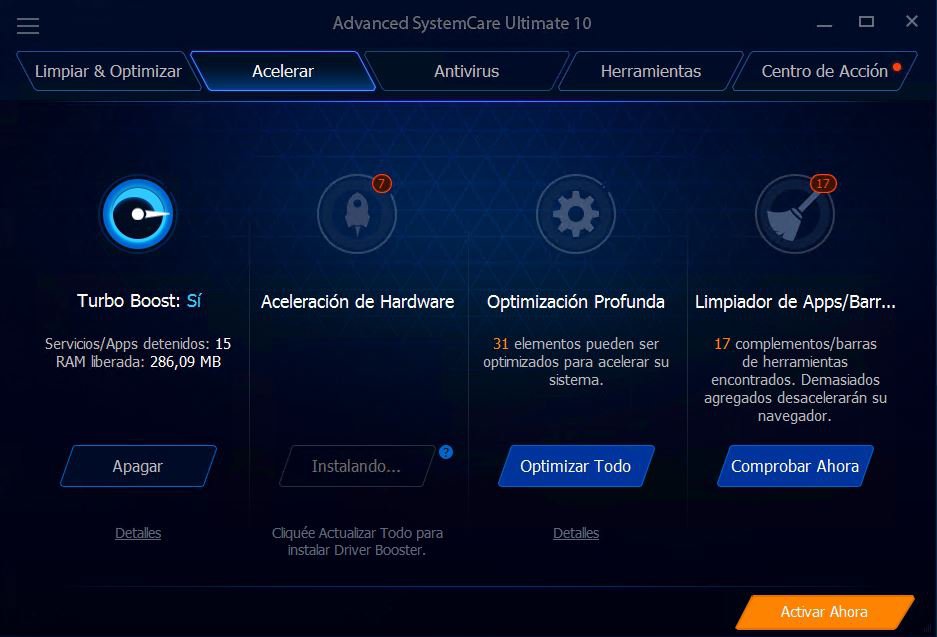937x637 pixels.
Task: Click the Cliquée Actualizar Todo hint text
Action: (357, 541)
